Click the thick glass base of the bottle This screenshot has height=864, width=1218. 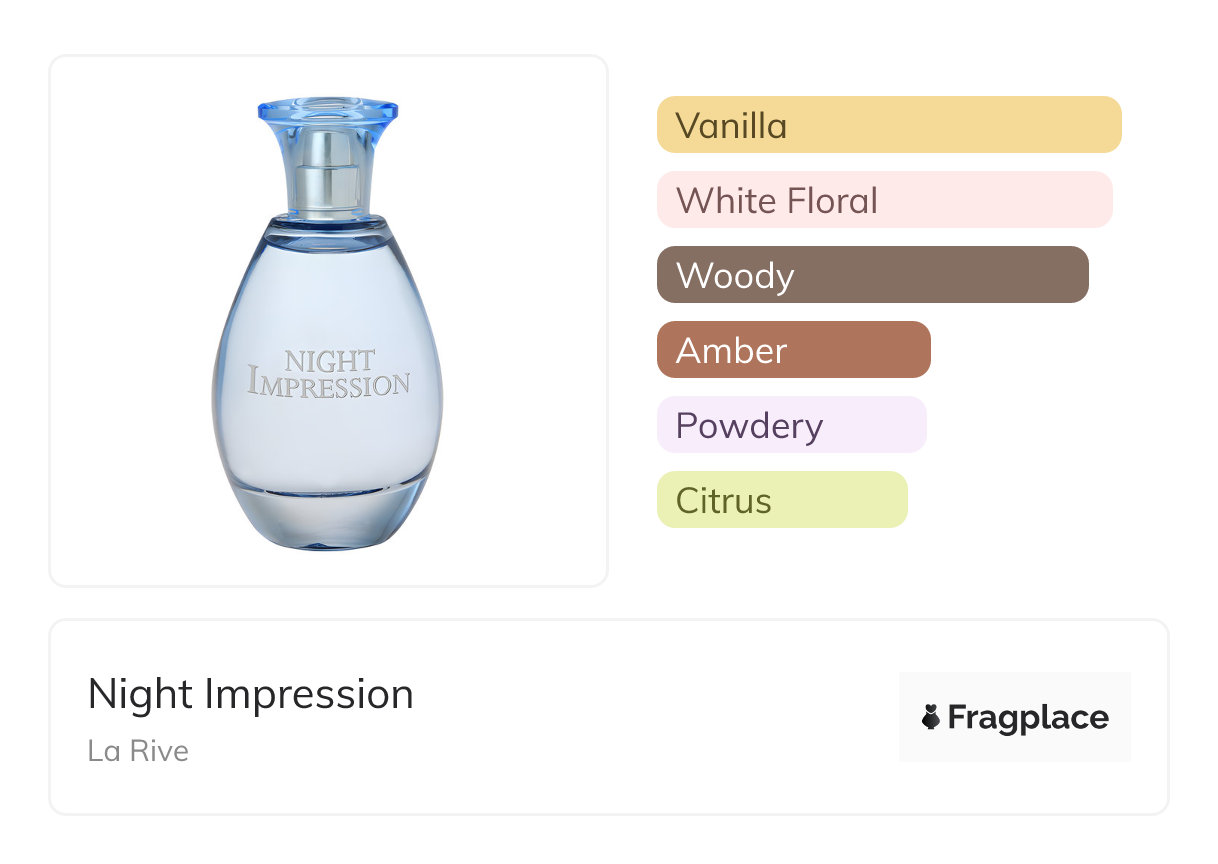click(x=327, y=515)
